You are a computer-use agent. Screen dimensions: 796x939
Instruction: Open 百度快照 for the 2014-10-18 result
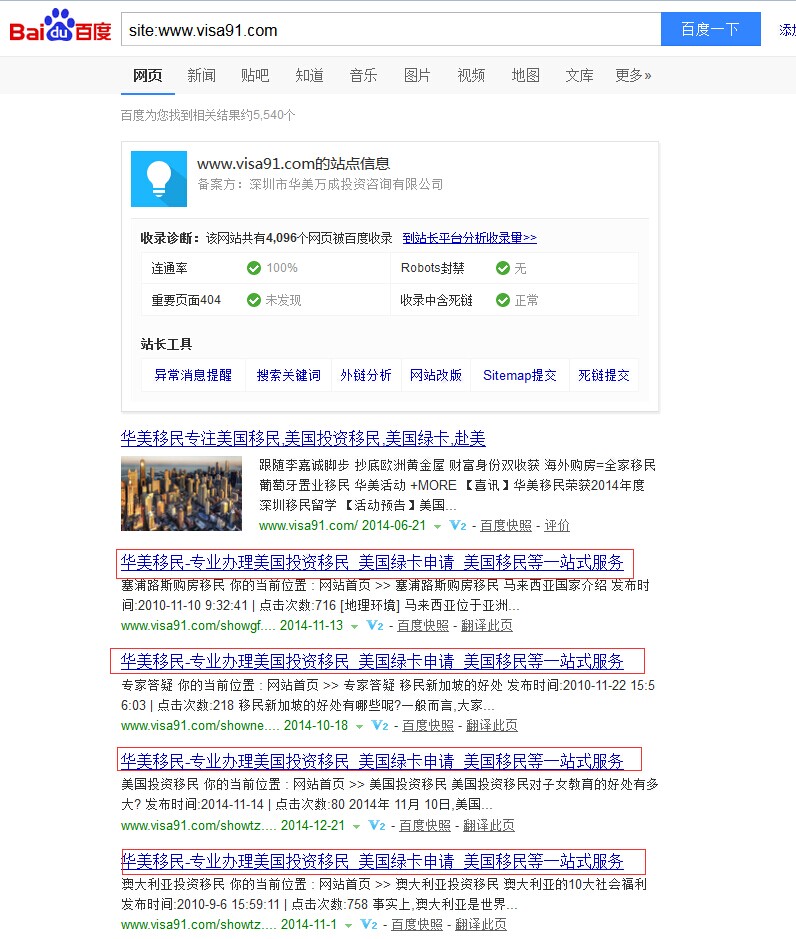[428, 726]
